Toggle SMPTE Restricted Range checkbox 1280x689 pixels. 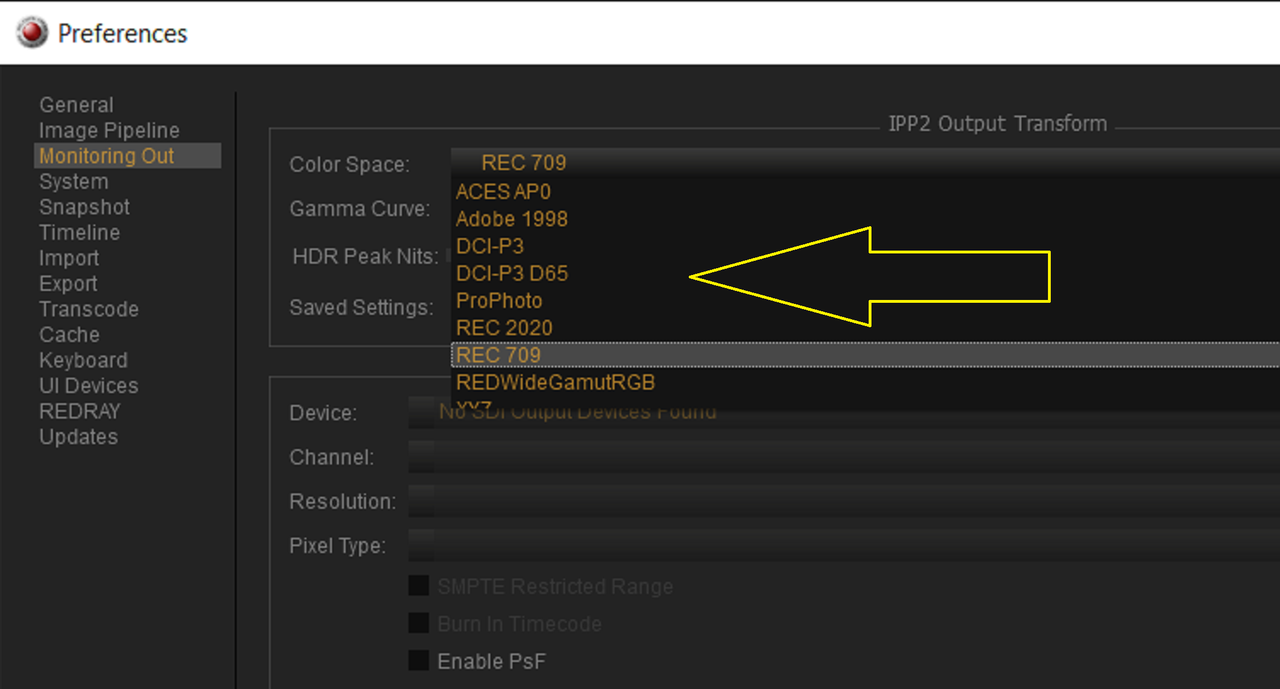(x=419, y=586)
